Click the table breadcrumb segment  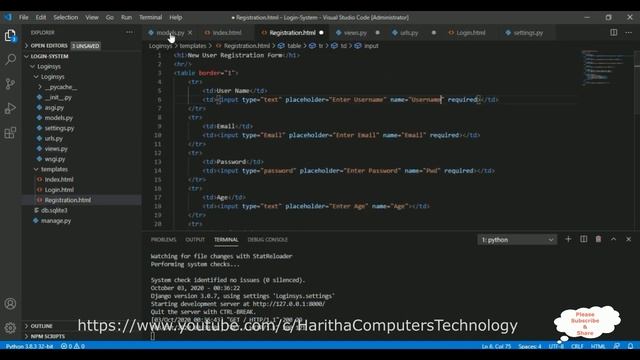point(294,46)
